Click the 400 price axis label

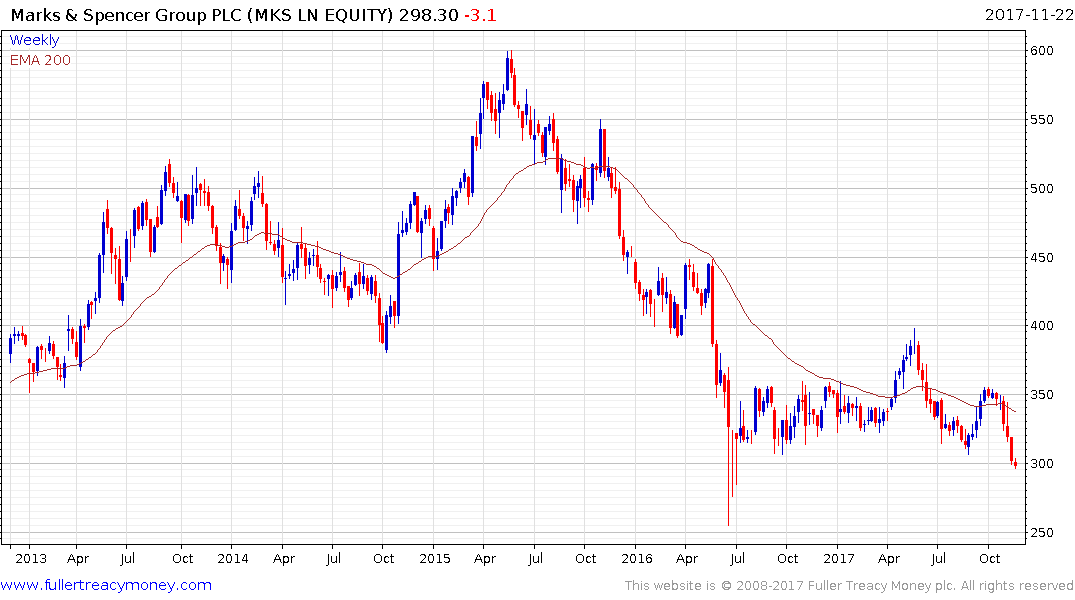coord(1042,326)
